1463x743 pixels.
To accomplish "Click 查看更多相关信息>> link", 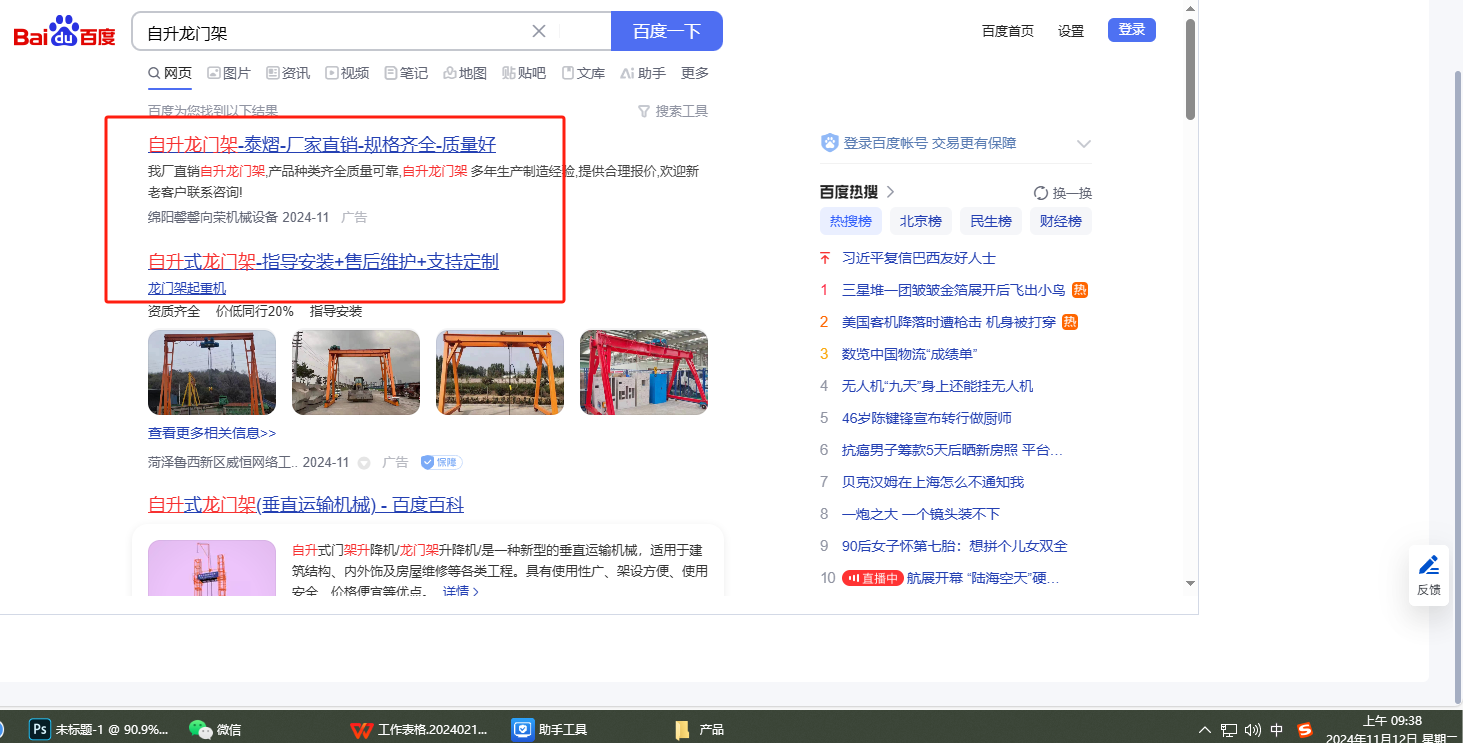I will (212, 433).
